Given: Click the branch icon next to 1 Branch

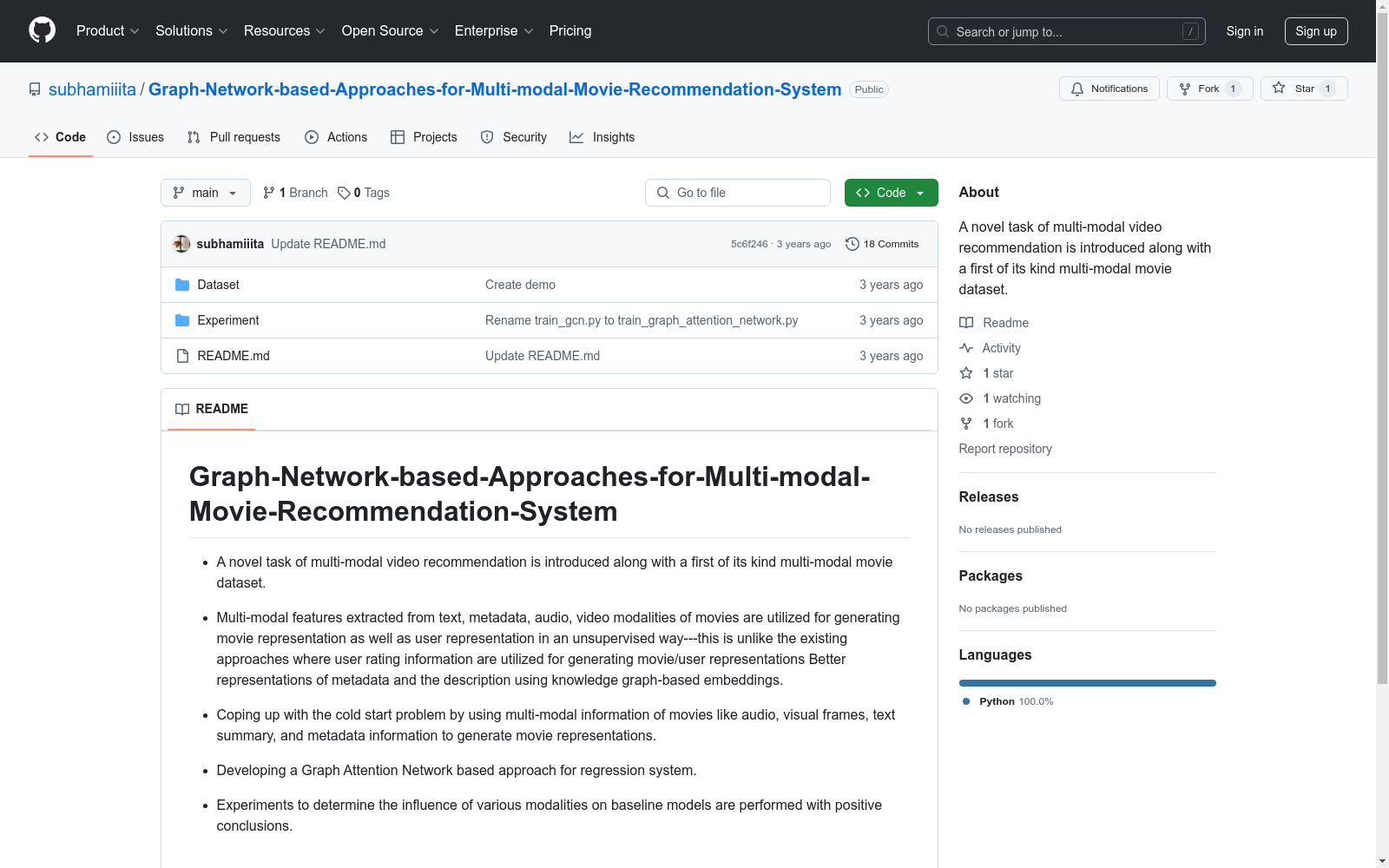Looking at the screenshot, I should click(269, 193).
